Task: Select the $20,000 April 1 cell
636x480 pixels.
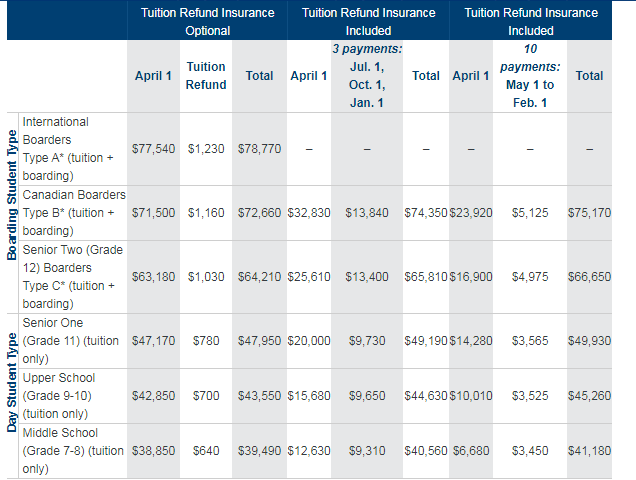Action: pos(309,341)
